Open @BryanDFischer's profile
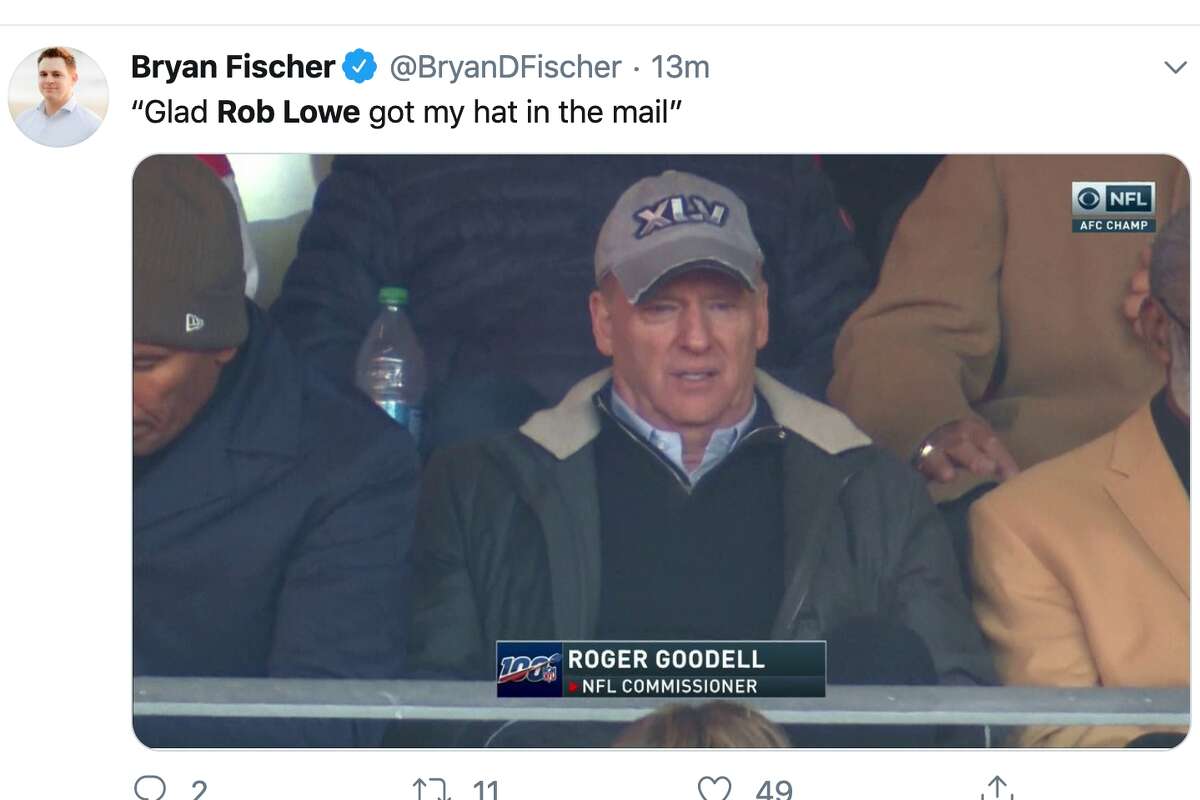1200x800 pixels. coord(498,67)
